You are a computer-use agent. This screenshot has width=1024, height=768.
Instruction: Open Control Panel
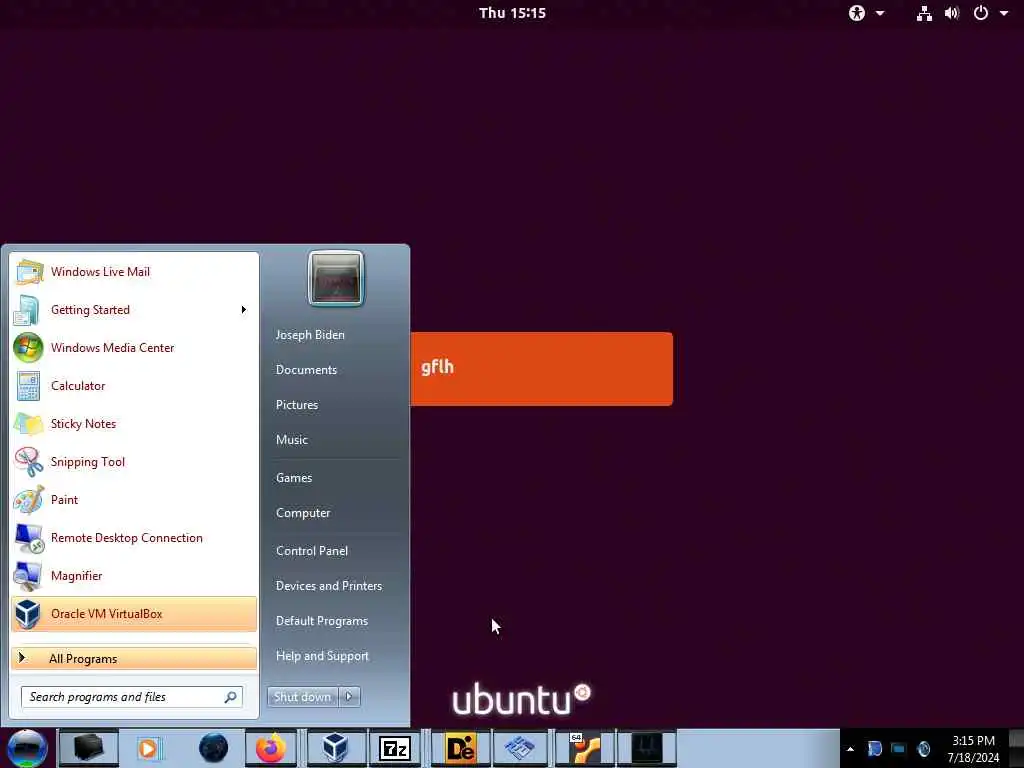tap(312, 551)
